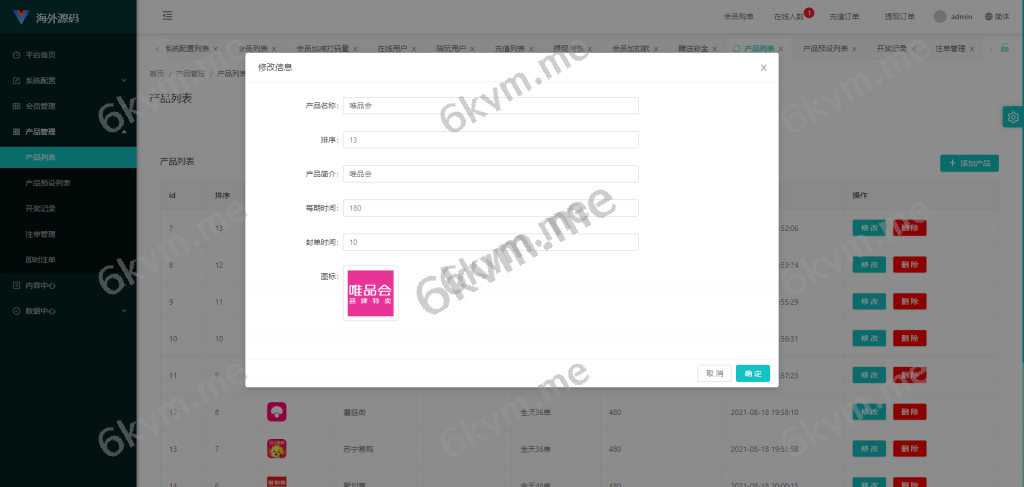The height and width of the screenshot is (487, 1024).
Task: Select 产品列表 in the sidebar
Action: click(68, 157)
